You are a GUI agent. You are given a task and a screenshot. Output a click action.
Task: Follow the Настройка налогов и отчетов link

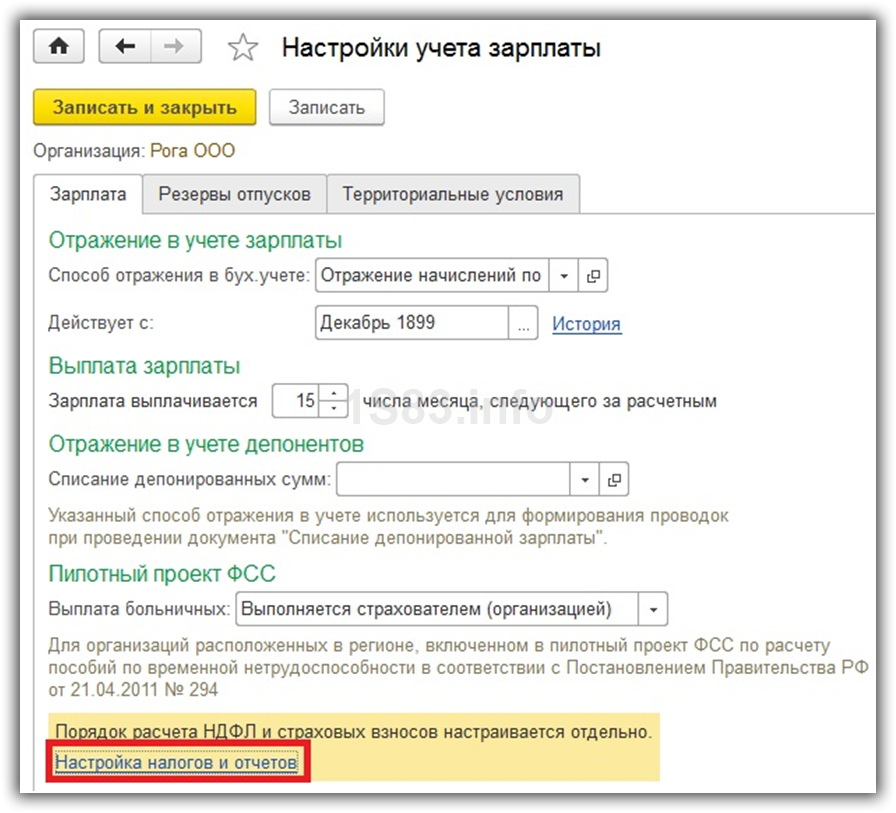click(x=176, y=763)
